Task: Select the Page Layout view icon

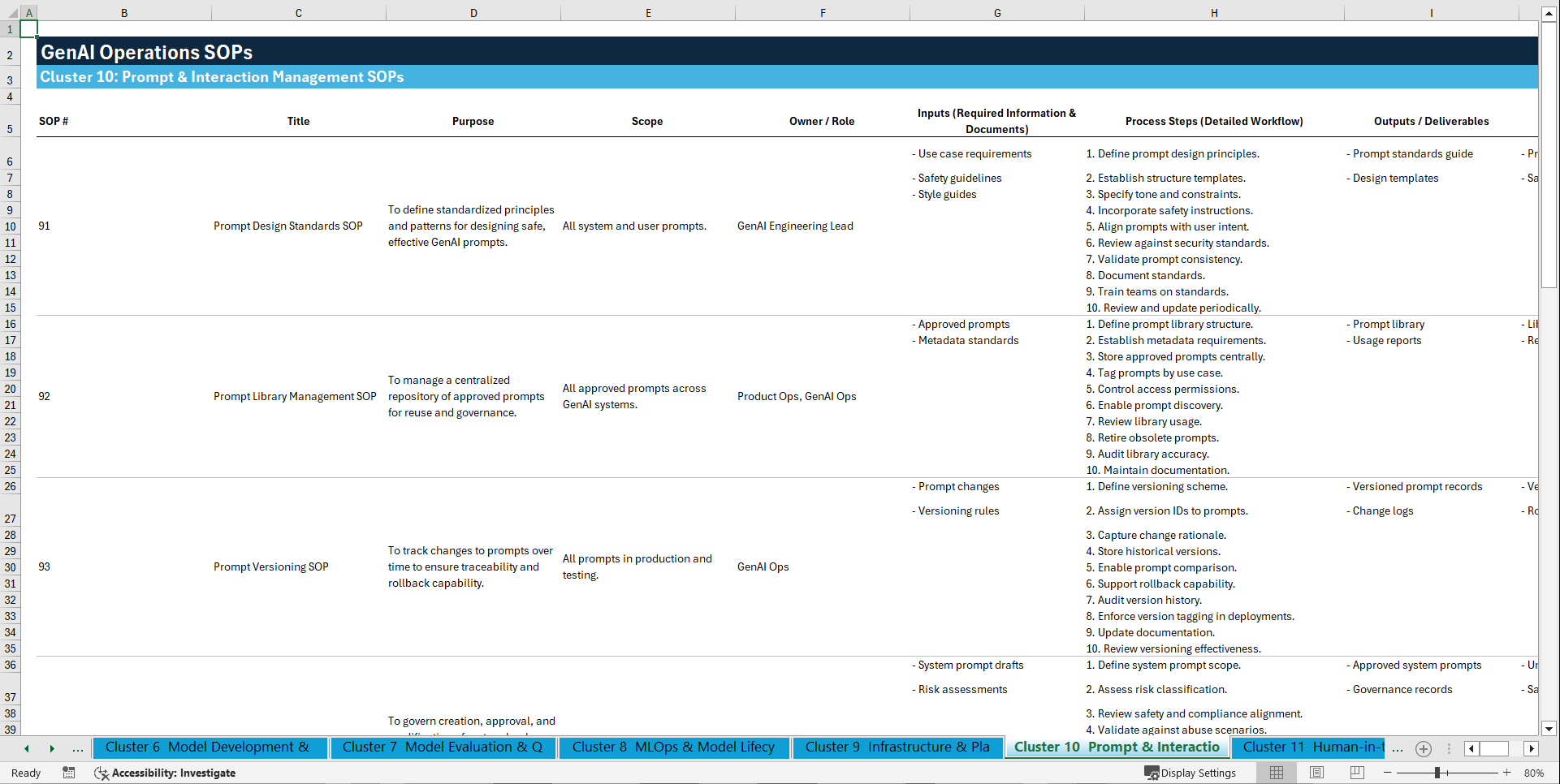Action: [x=1316, y=773]
